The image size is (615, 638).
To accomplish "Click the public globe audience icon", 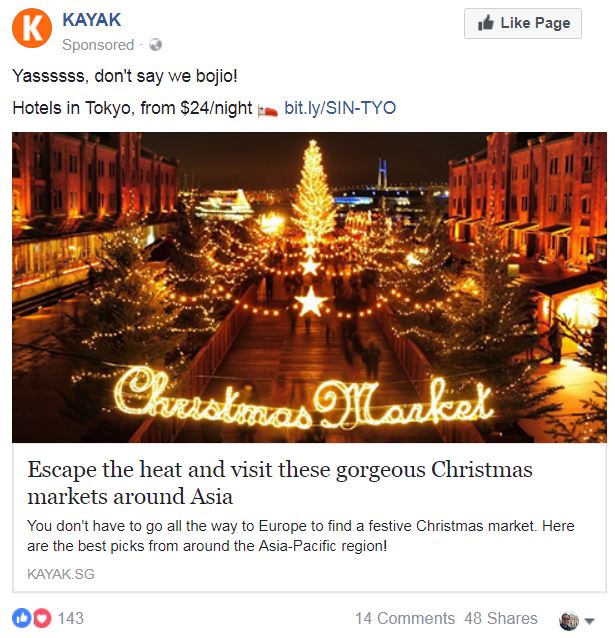I will [155, 44].
